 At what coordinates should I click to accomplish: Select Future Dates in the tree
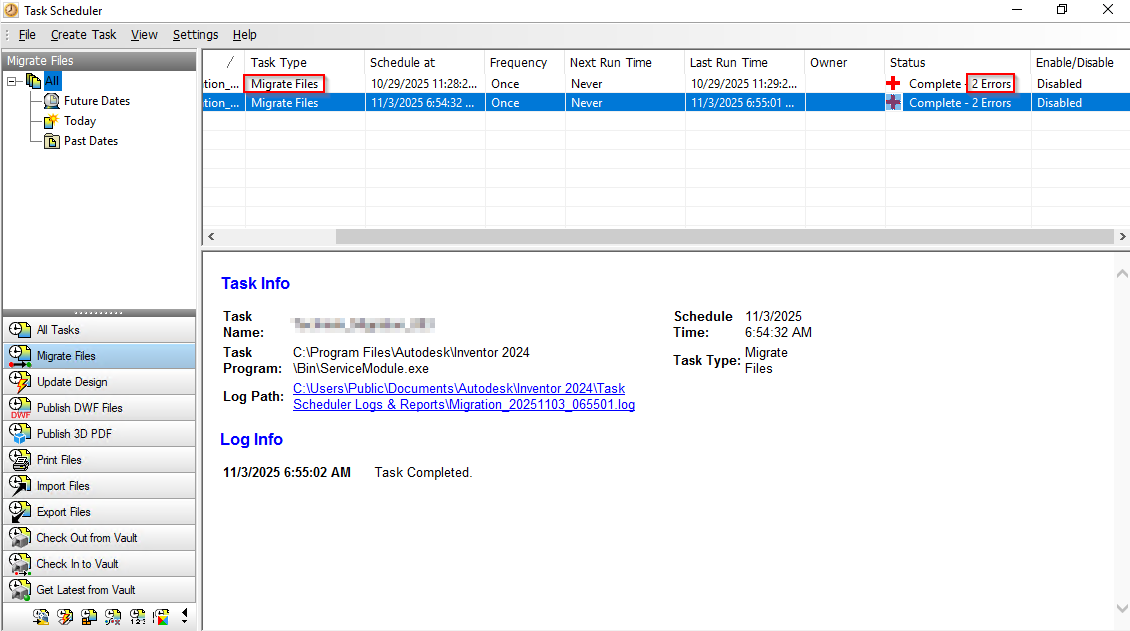pyautogui.click(x=97, y=101)
